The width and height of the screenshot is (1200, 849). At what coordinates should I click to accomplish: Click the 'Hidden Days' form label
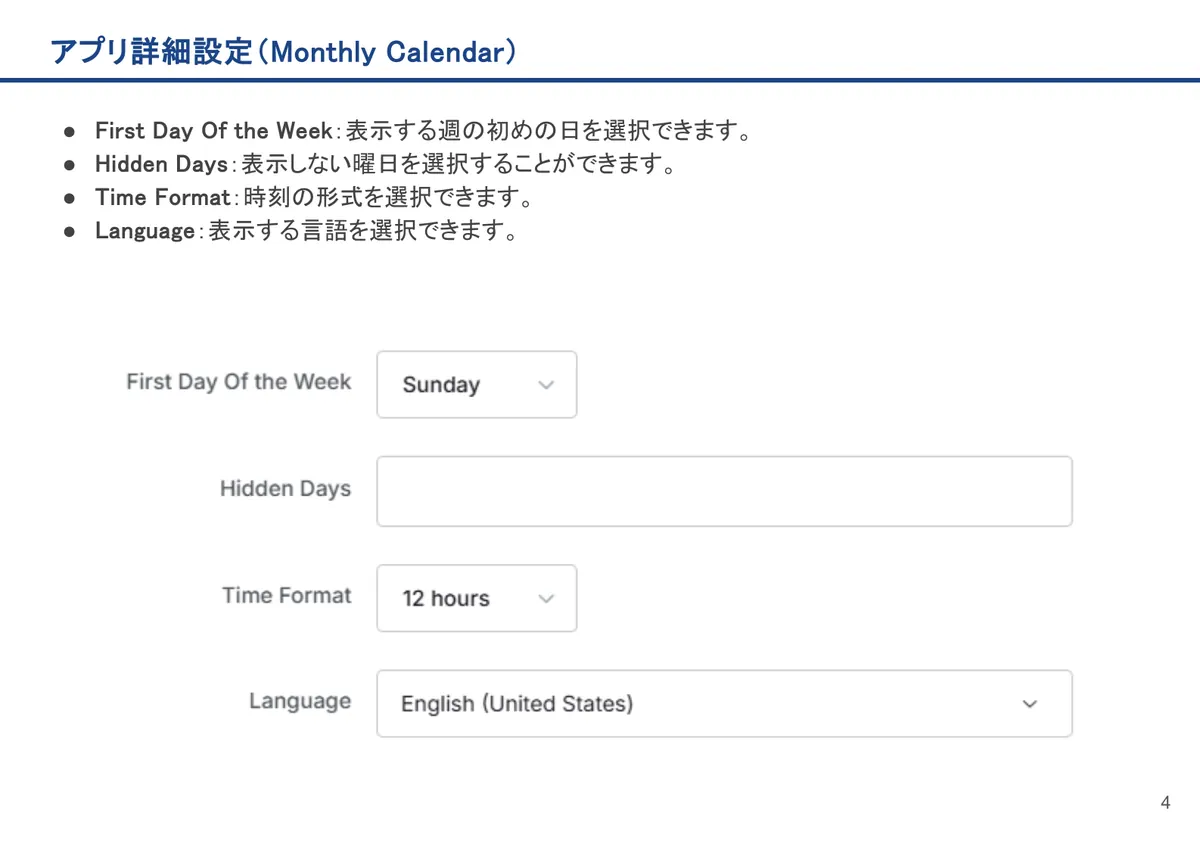click(x=286, y=489)
